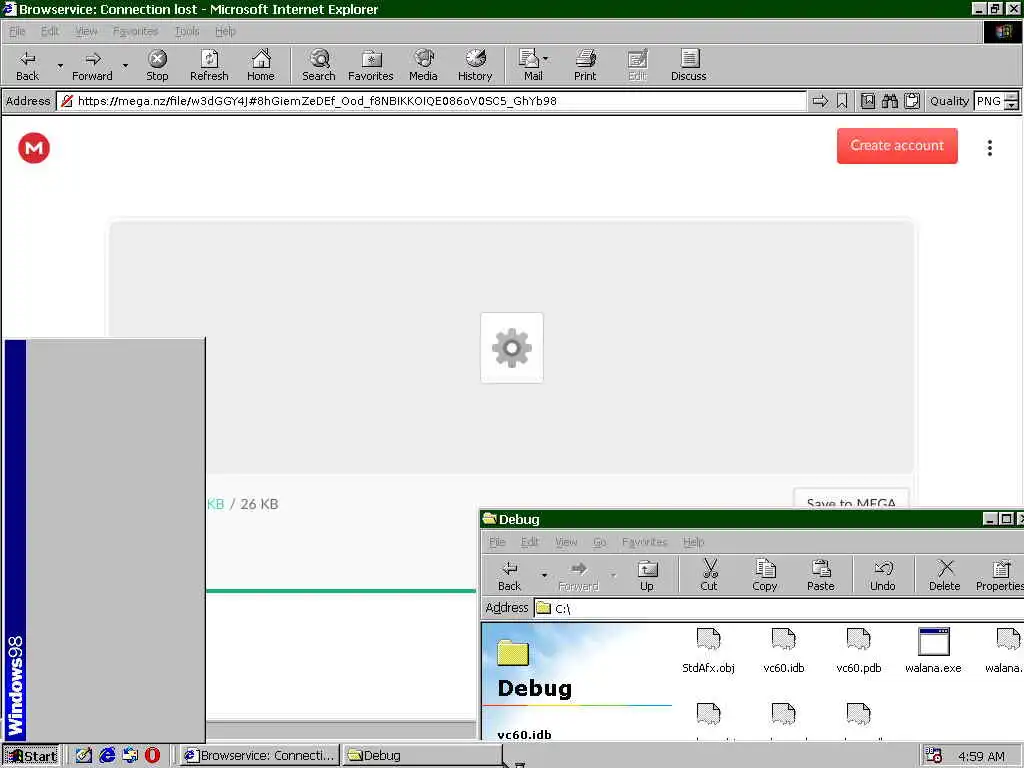Viewport: 1024px width, 768px height.
Task: Click the Debug window address field
Action: [778, 608]
